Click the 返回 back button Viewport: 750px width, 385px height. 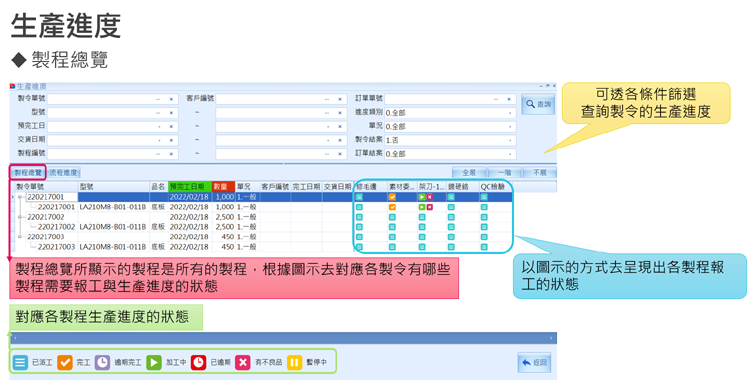[x=535, y=363]
